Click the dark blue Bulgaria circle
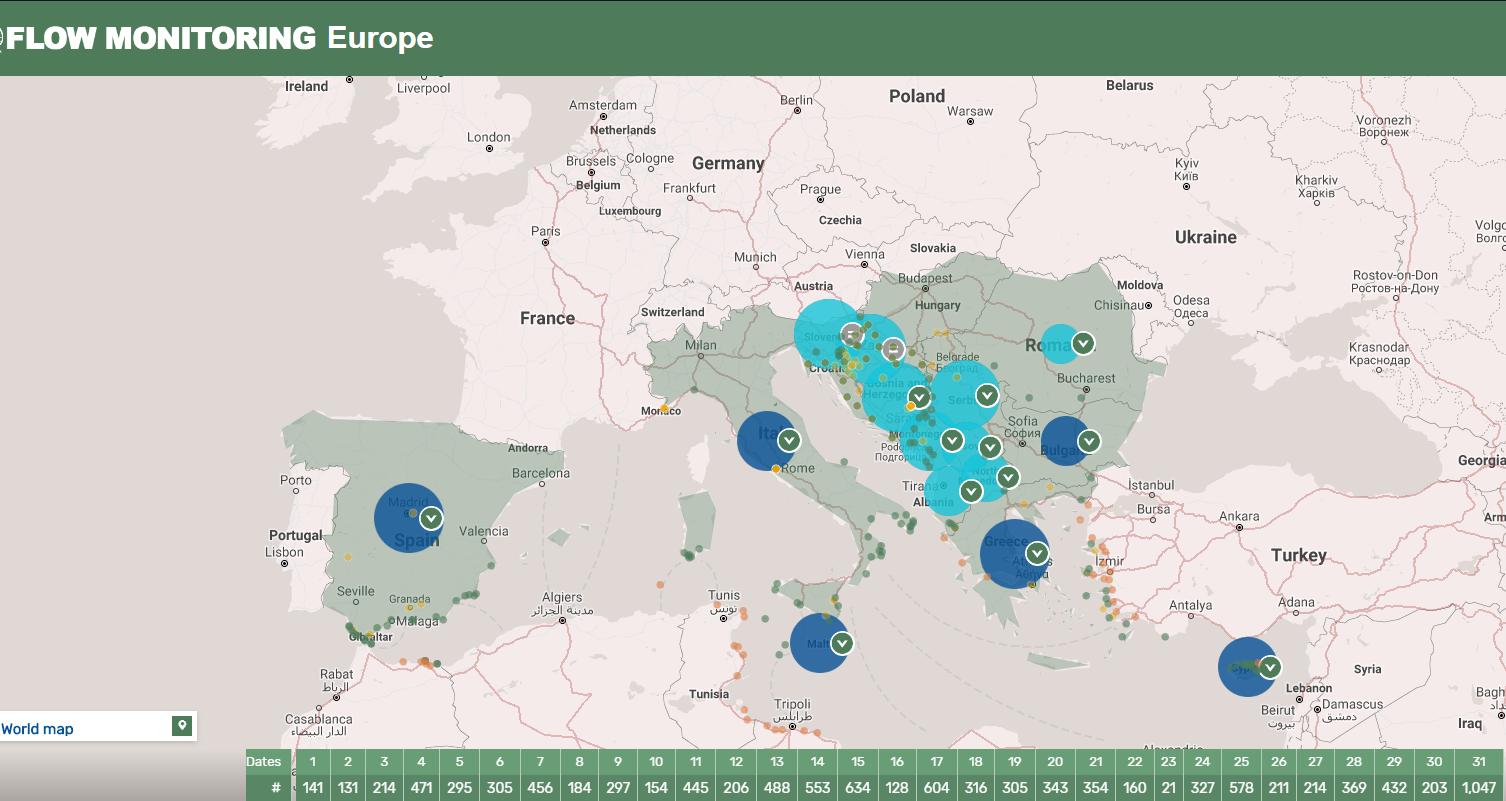 pos(1066,440)
